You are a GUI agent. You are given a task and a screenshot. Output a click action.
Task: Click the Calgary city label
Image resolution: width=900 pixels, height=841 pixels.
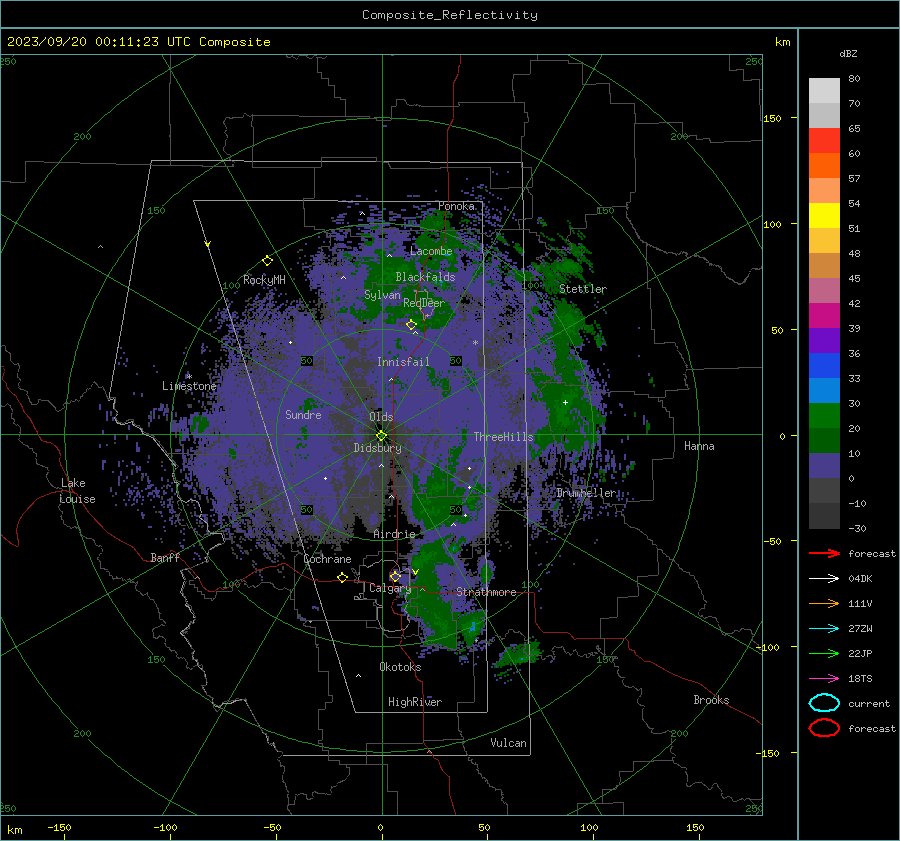pos(390,588)
